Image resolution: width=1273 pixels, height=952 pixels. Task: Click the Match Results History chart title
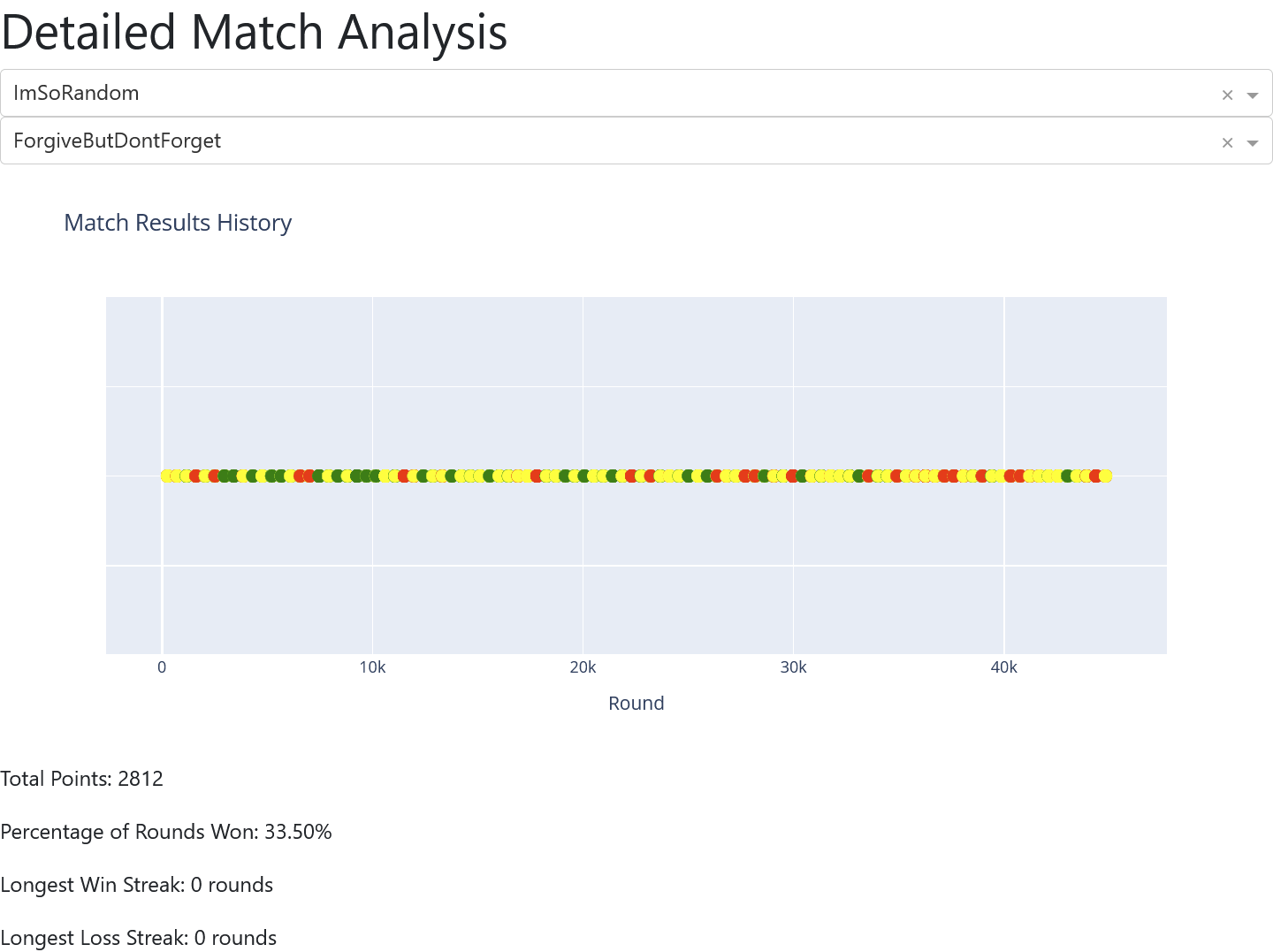pyautogui.click(x=178, y=223)
